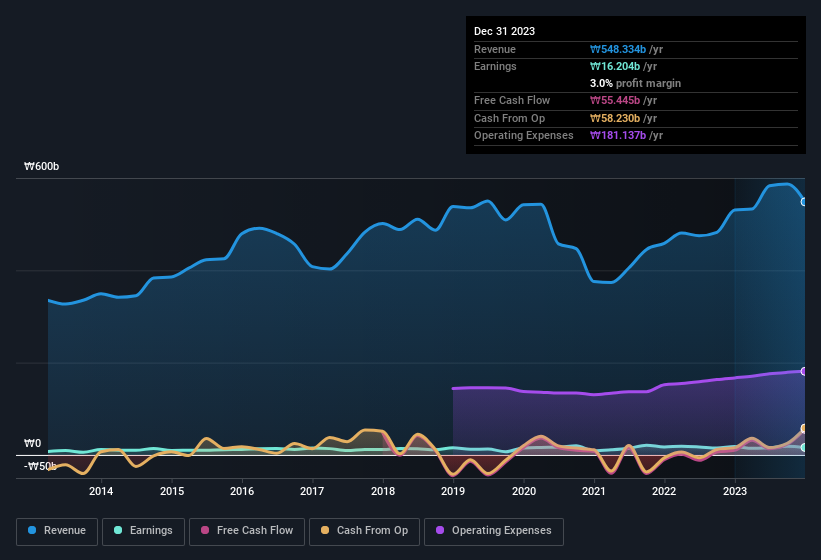Click the Revenue endpoint marker on the blue line

(804, 202)
